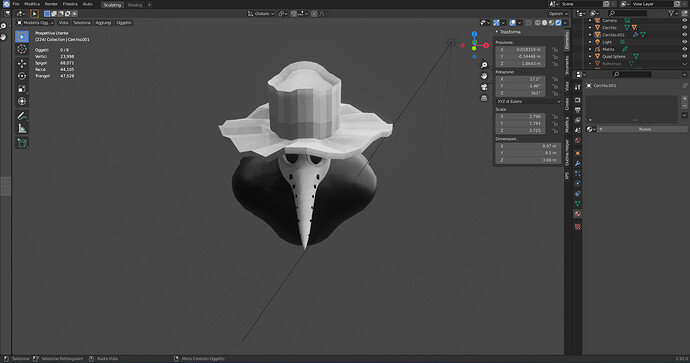Open the Tool properties tab icon
This screenshot has width=690, height=363.
(x=577, y=88)
